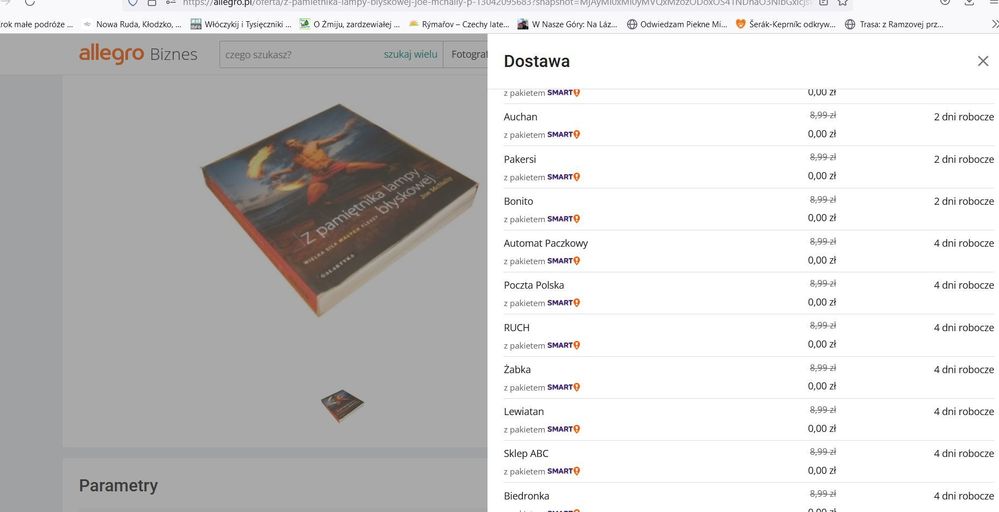Open the 'rok małe podróże' bookmark
Viewport: 999px width, 512px height.
tap(36, 24)
